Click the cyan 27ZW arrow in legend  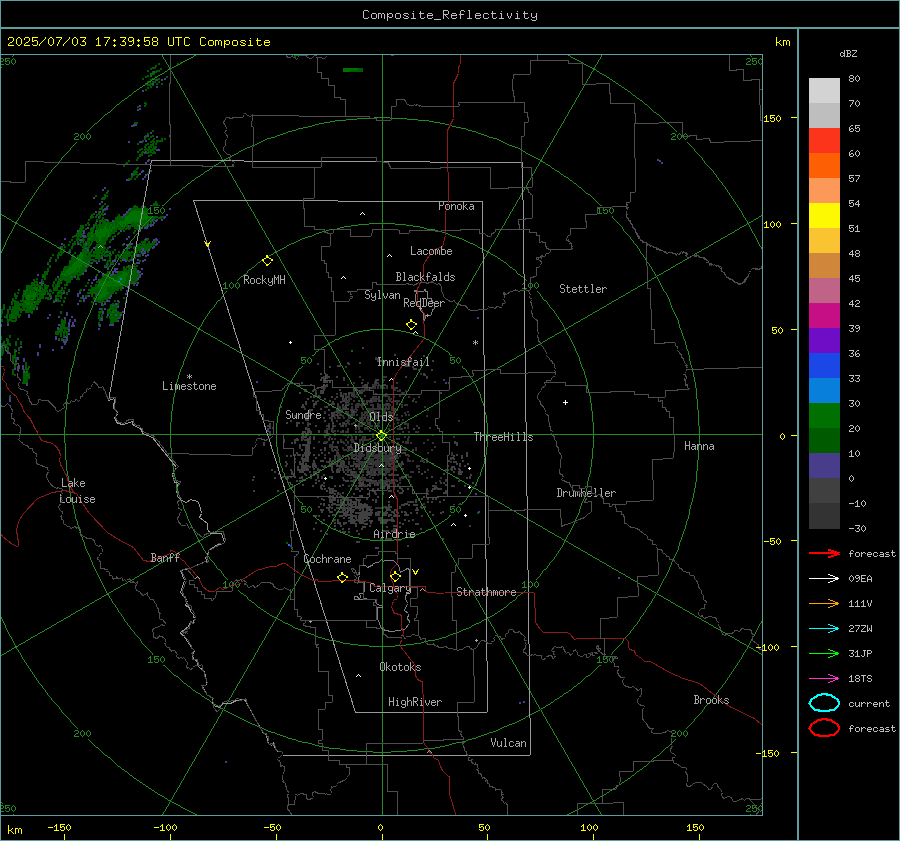[x=824, y=629]
